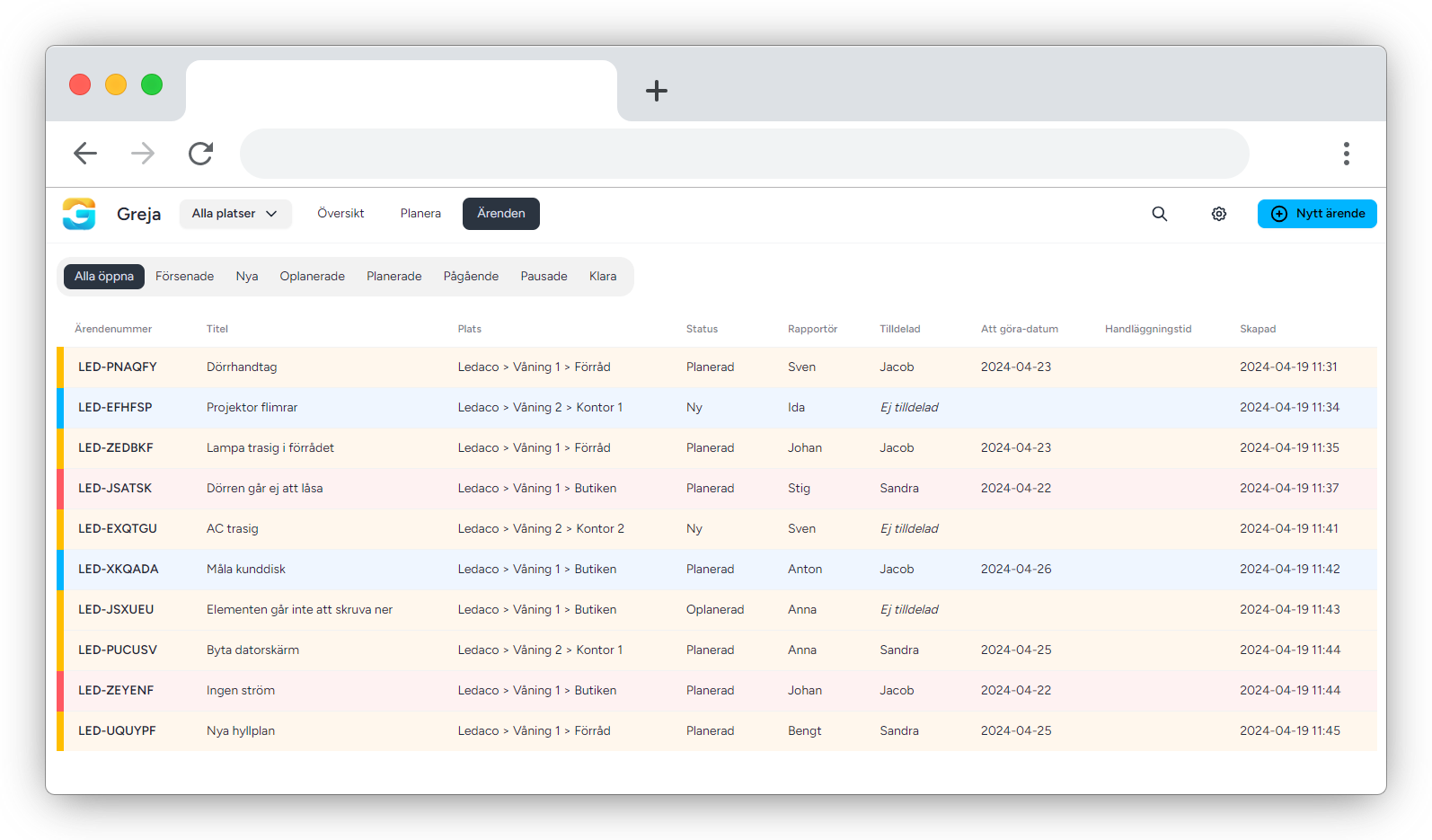Select the AC trasig row title
Image resolution: width=1432 pixels, height=840 pixels.
tap(233, 528)
